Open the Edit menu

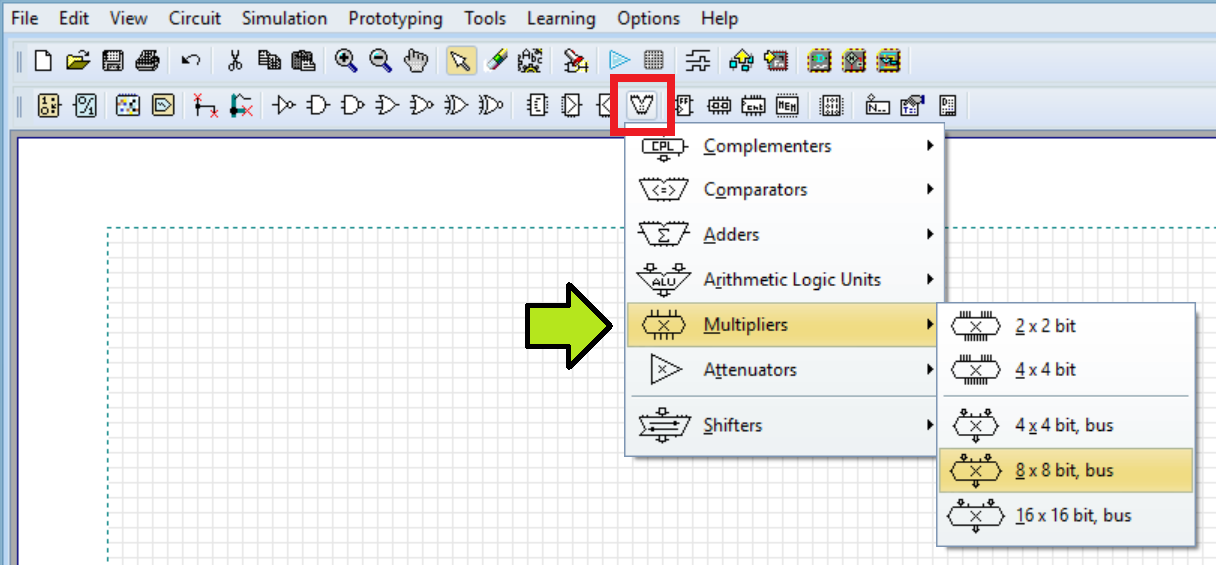click(x=73, y=18)
